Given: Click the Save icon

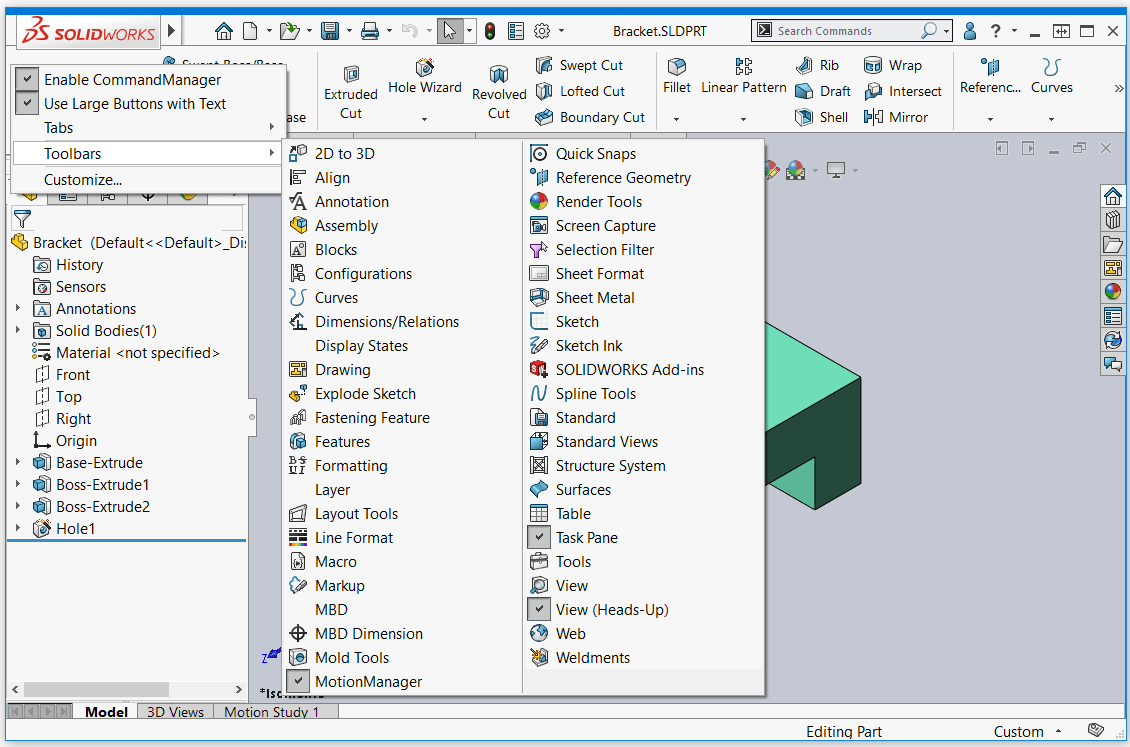Looking at the screenshot, I should click(330, 31).
